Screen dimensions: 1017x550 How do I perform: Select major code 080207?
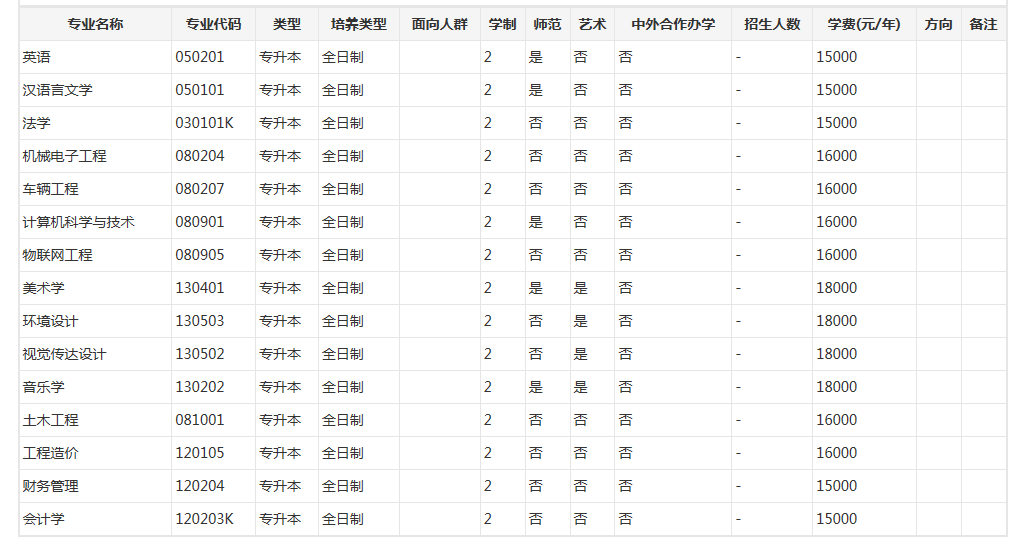200,189
